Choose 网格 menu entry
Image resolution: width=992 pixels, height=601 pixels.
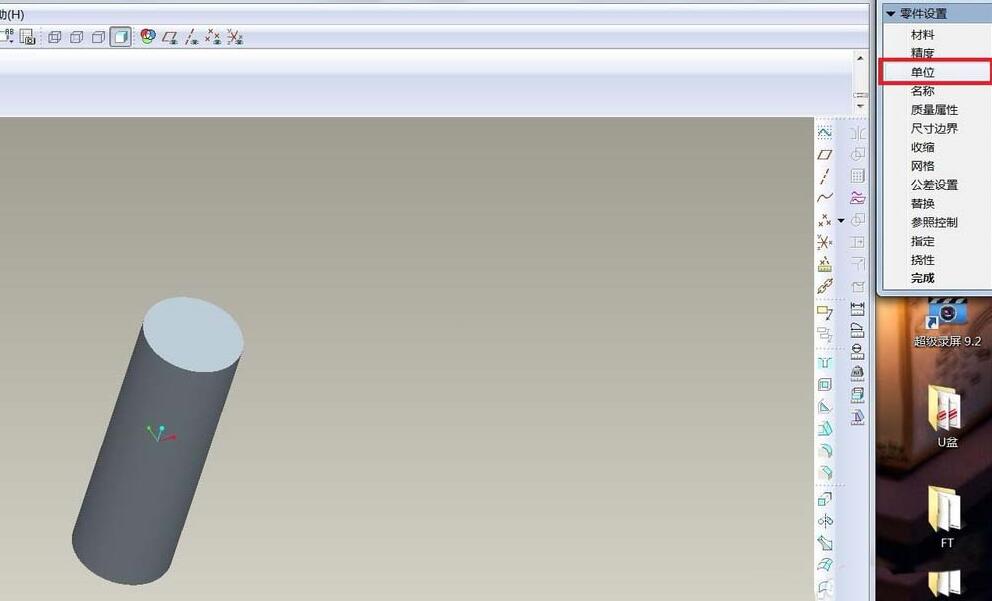[x=922, y=166]
